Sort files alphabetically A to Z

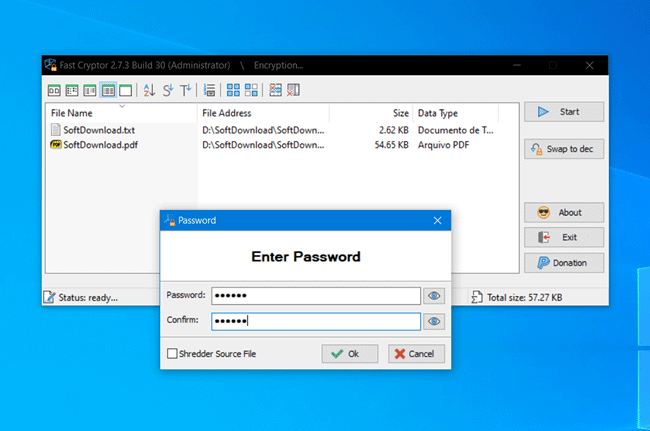pos(149,90)
